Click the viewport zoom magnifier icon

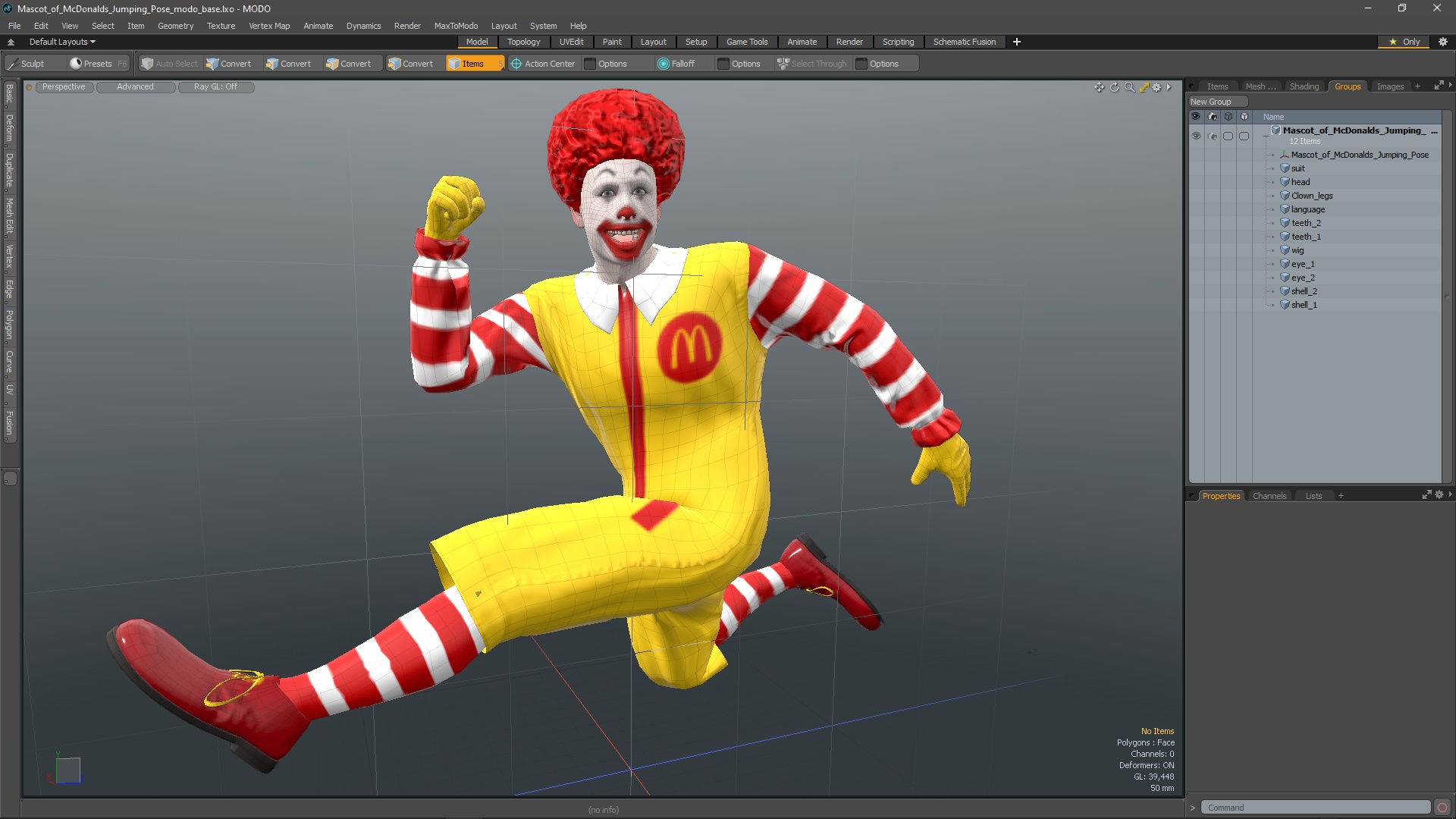tap(1129, 87)
